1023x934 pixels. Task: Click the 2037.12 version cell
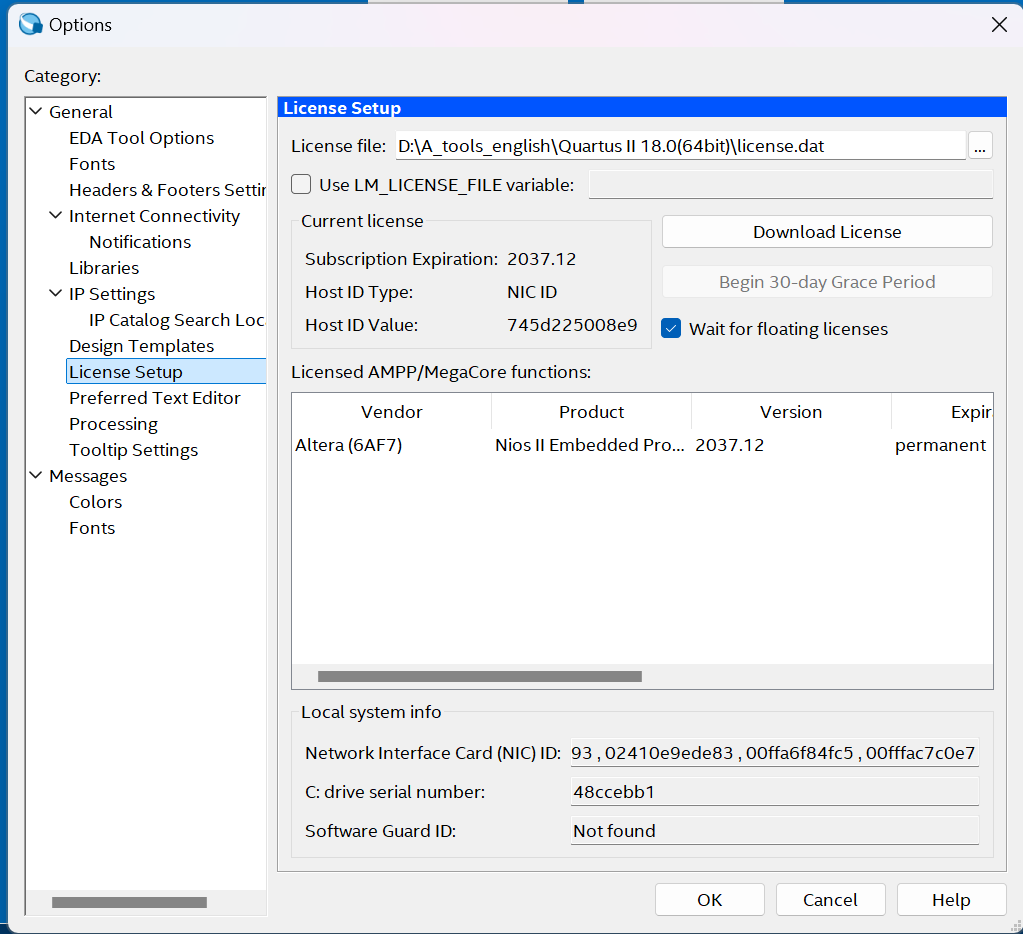coord(729,445)
